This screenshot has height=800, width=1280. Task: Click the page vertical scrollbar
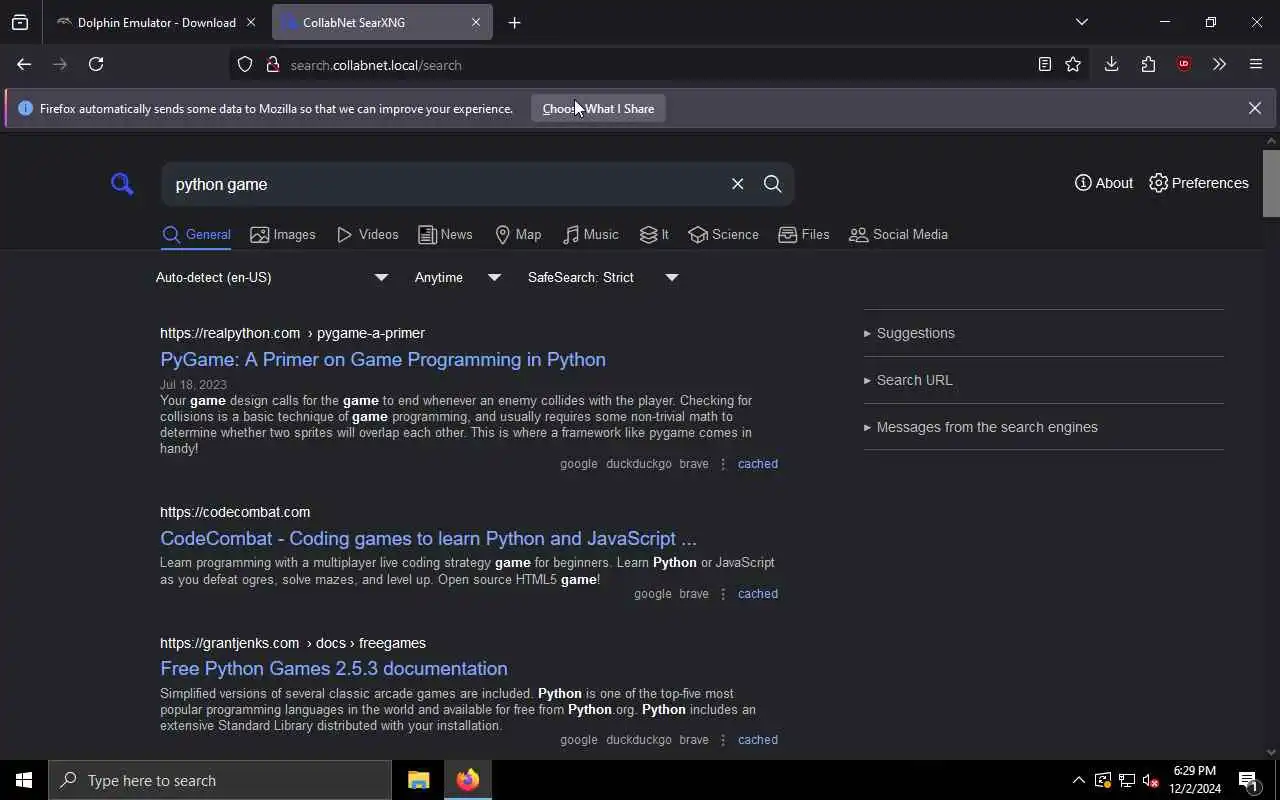(1271, 183)
